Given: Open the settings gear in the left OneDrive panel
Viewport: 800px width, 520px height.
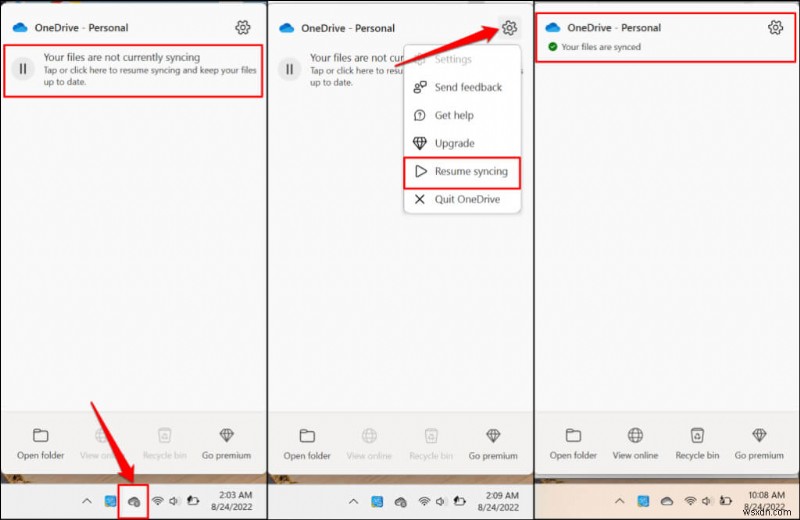Looking at the screenshot, I should pyautogui.click(x=243, y=27).
